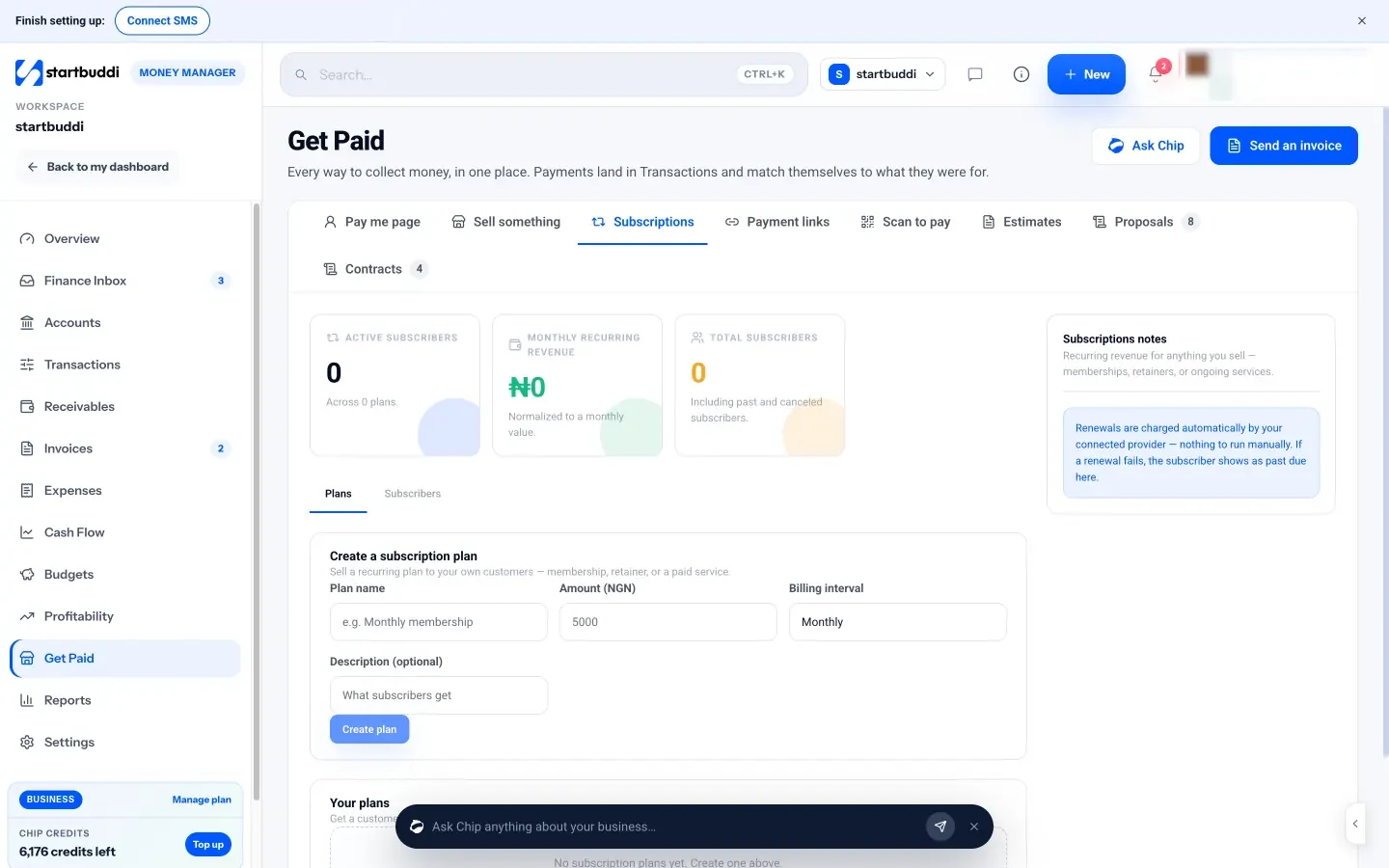Switch to the Subscribers sub-tab
Image resolution: width=1389 pixels, height=868 pixels.
point(413,494)
